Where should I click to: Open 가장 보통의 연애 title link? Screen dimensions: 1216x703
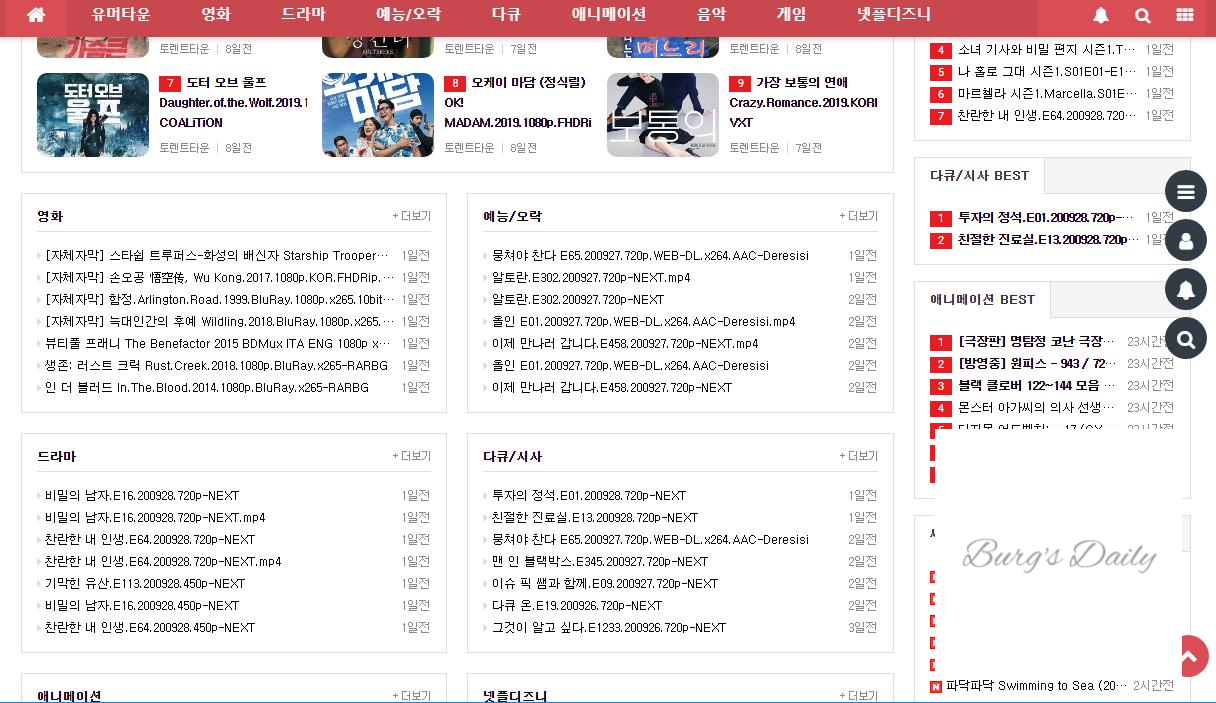[802, 83]
